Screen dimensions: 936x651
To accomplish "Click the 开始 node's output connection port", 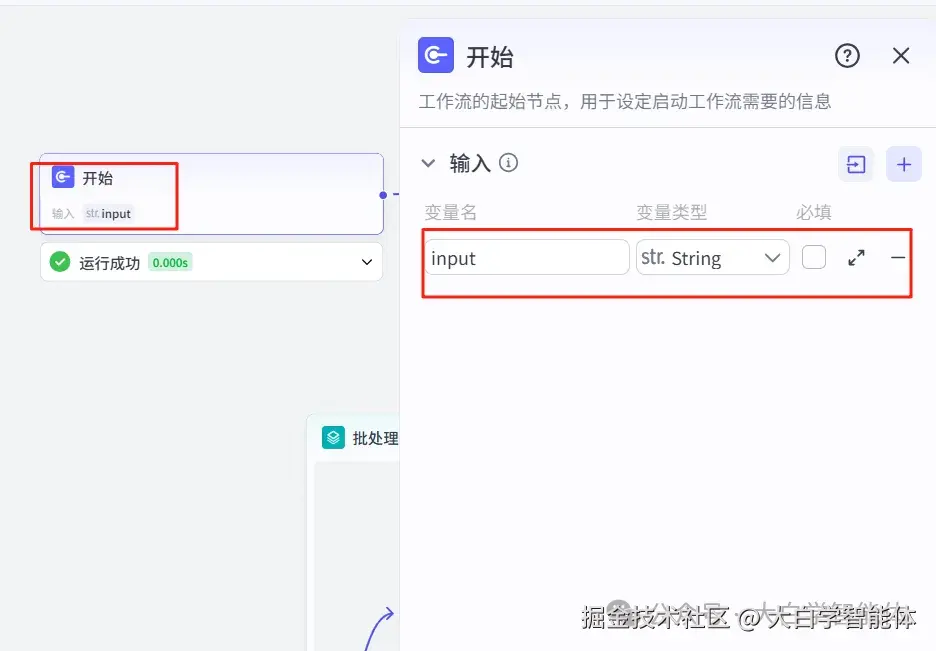I will tap(383, 195).
